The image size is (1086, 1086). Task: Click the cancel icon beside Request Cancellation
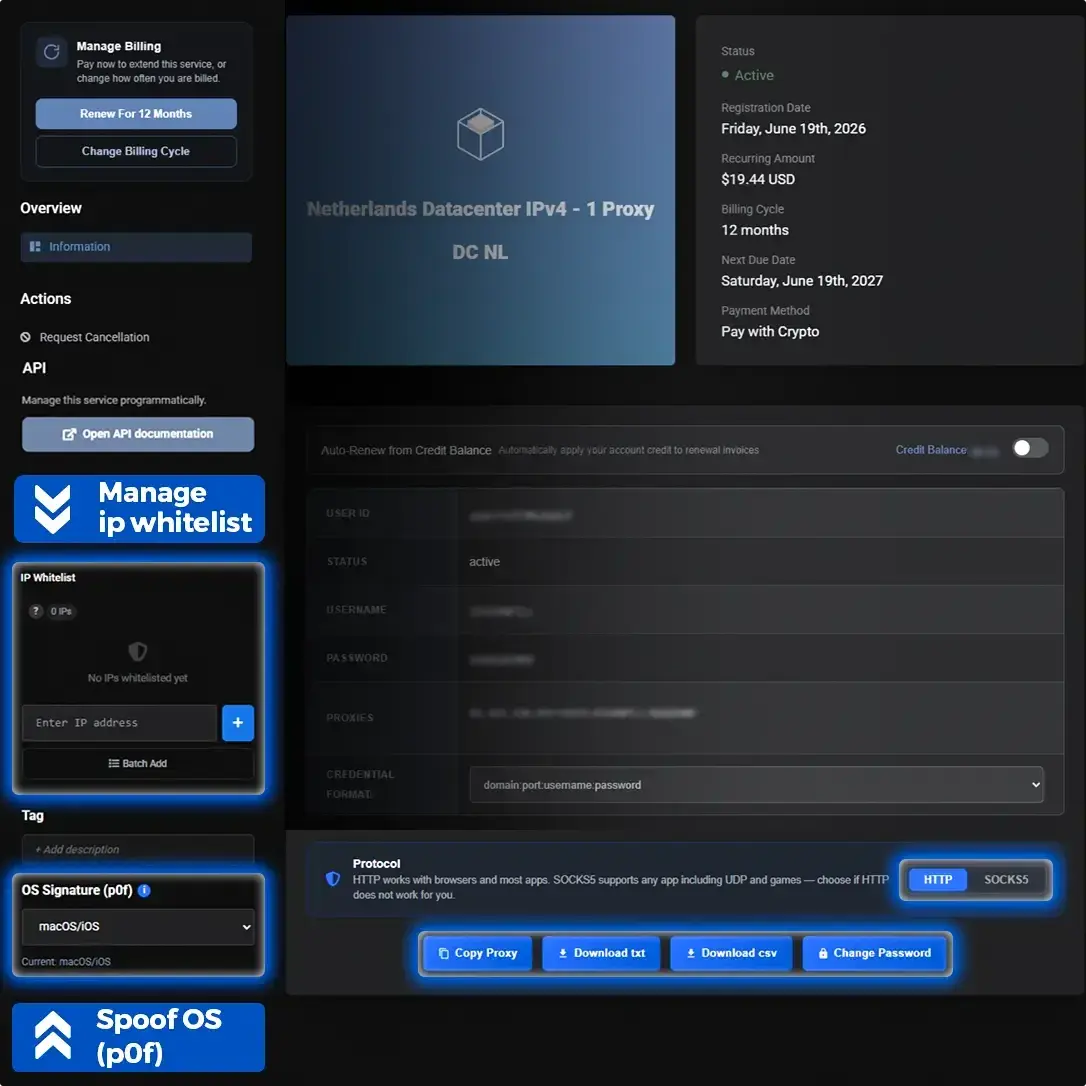point(26,337)
